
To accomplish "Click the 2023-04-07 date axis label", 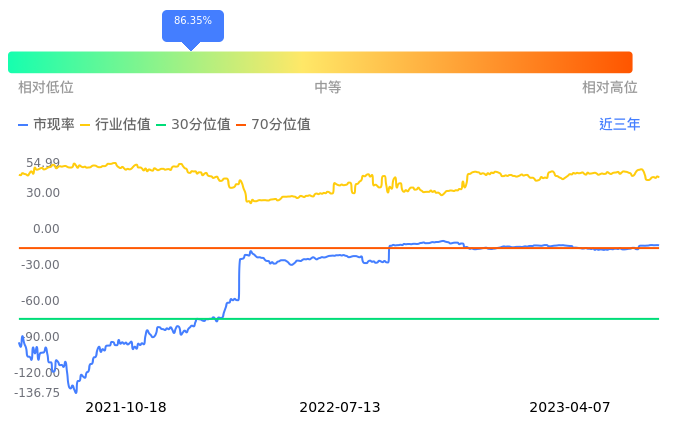I will tap(569, 408).
